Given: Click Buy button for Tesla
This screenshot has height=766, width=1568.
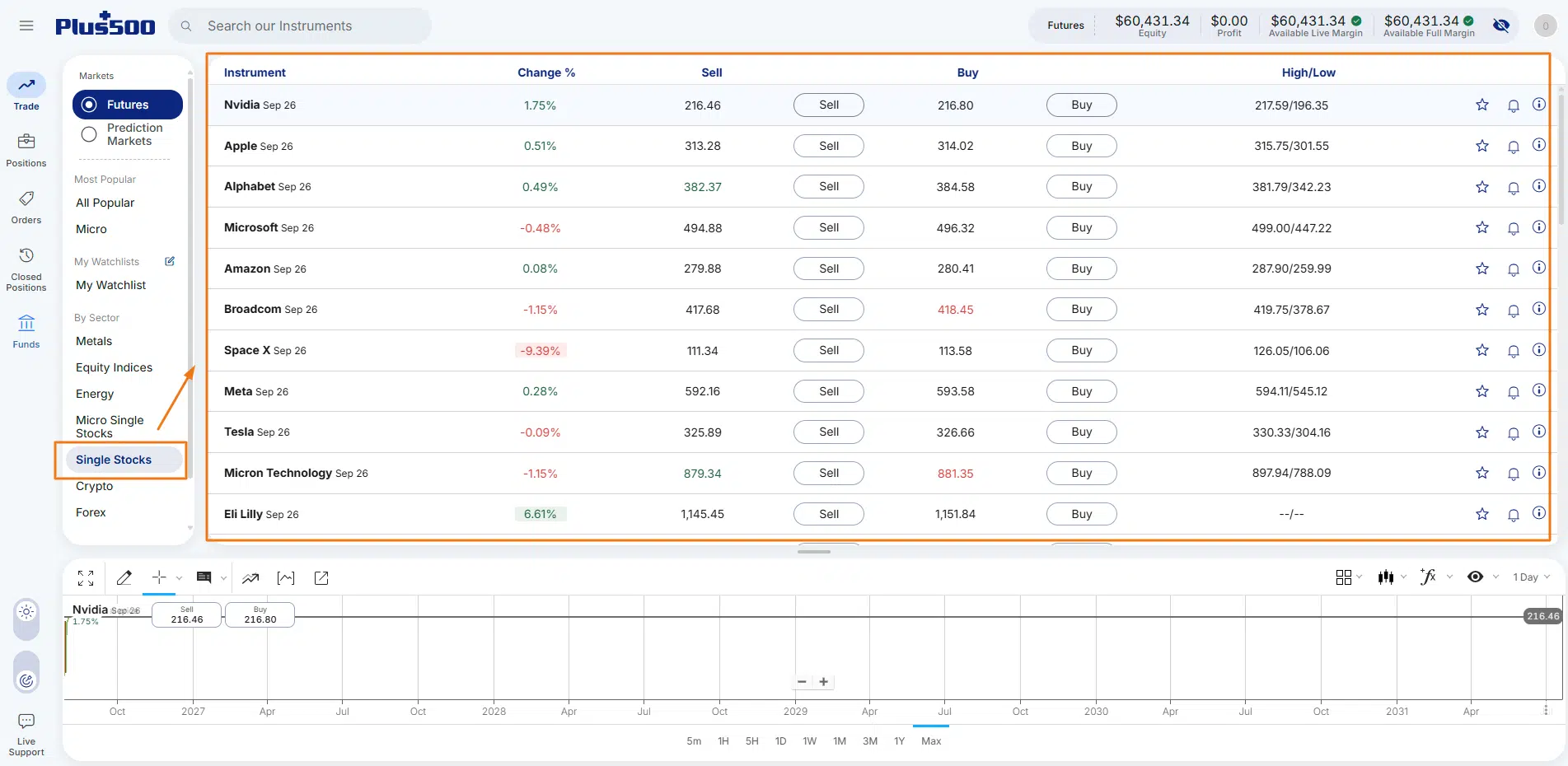Looking at the screenshot, I should 1082,432.
